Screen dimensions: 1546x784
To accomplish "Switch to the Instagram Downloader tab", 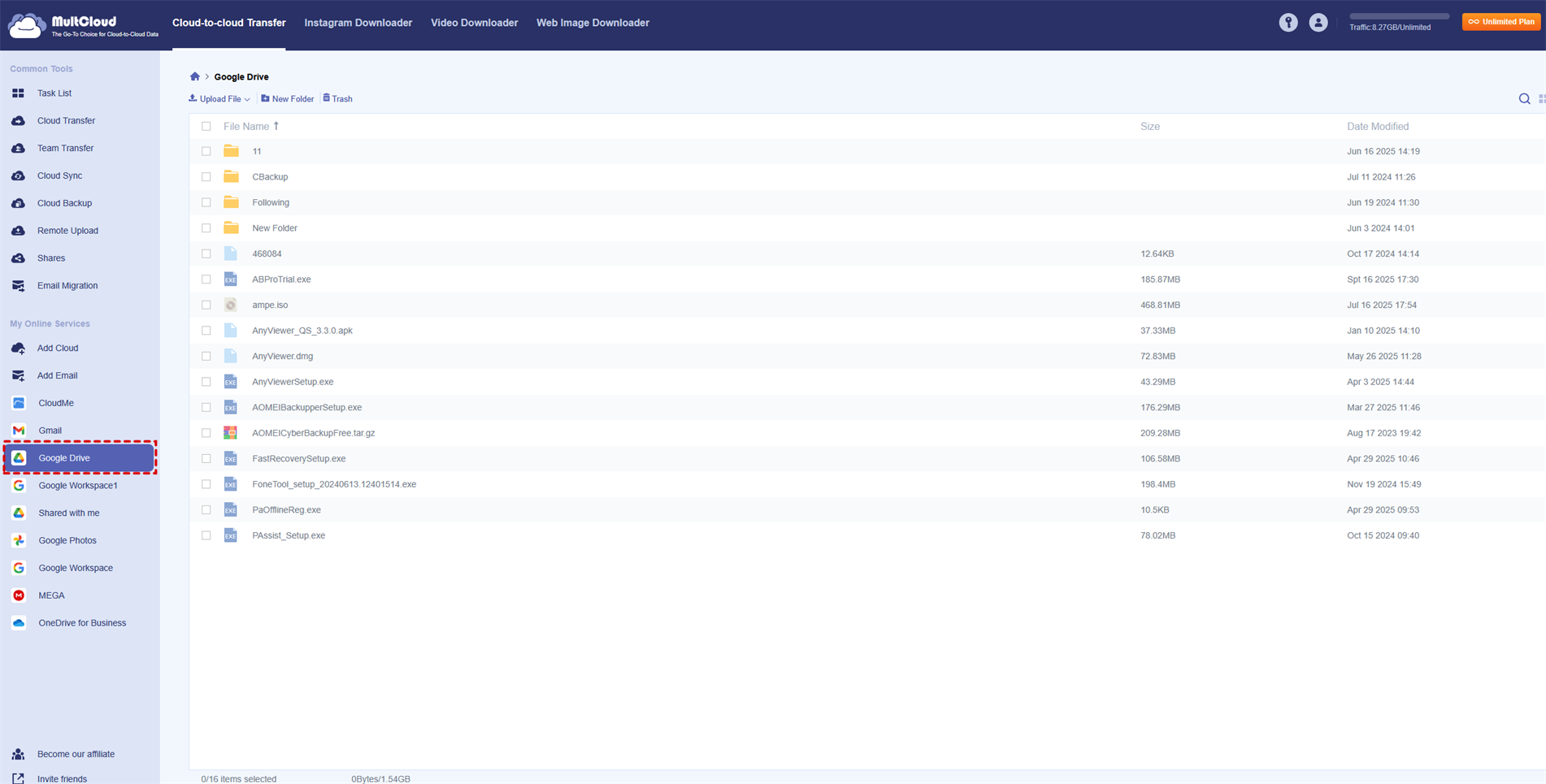I will coord(358,23).
